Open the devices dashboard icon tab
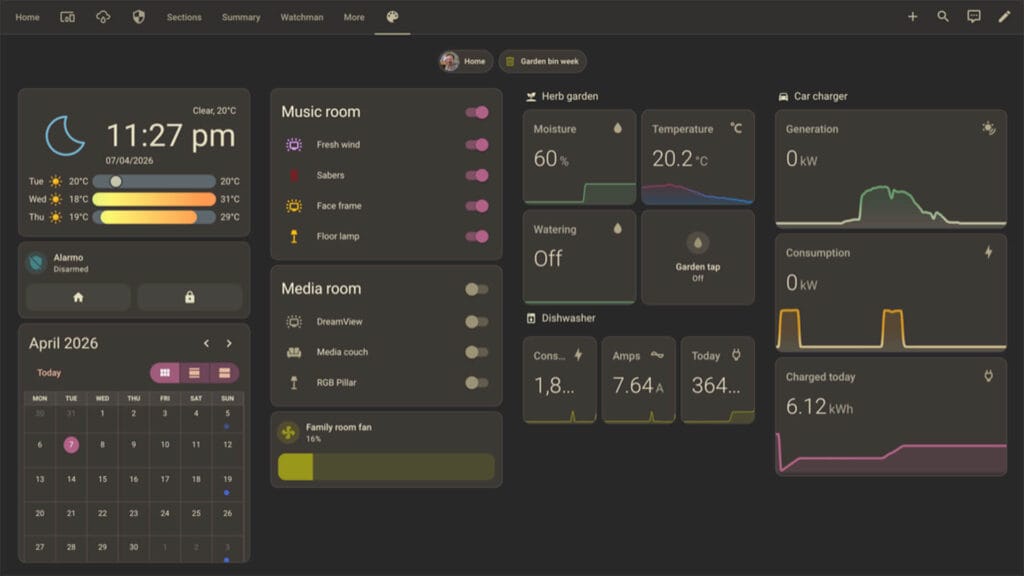The height and width of the screenshot is (576, 1024). click(67, 17)
